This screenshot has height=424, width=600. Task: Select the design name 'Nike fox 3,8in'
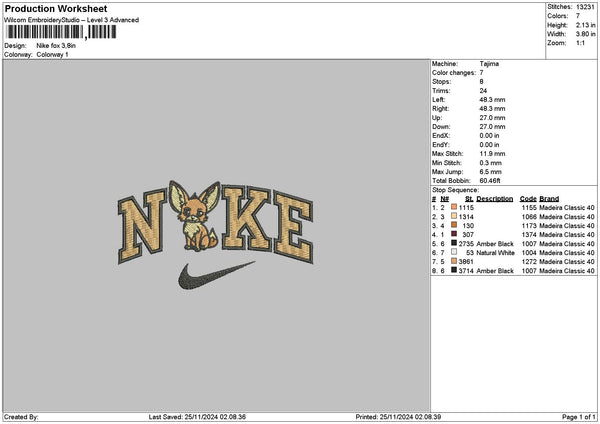tap(56, 46)
